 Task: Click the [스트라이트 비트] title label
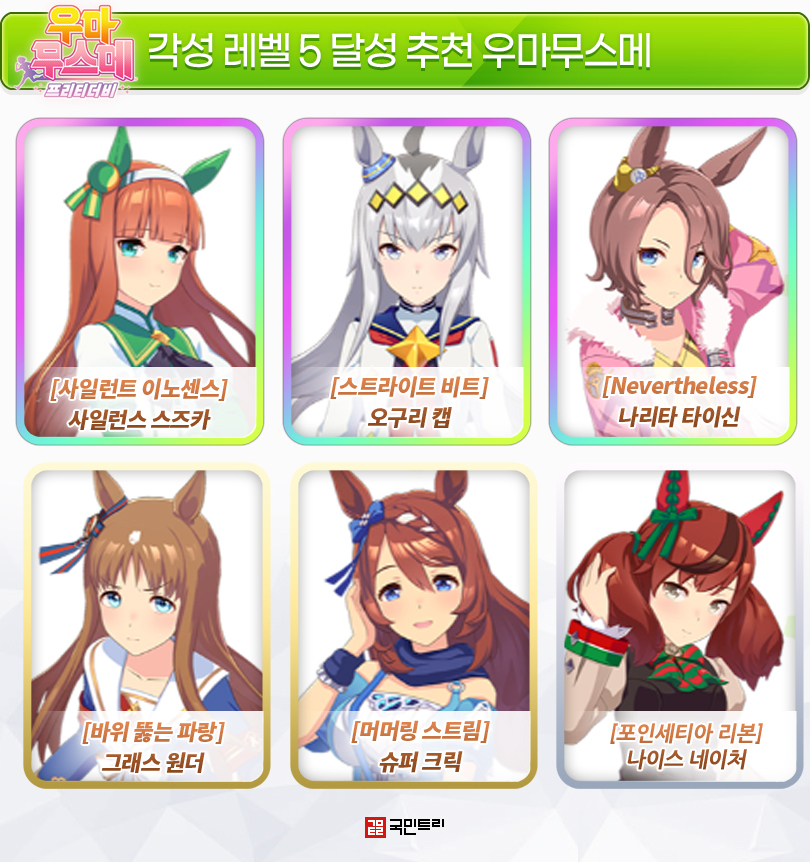click(x=409, y=387)
